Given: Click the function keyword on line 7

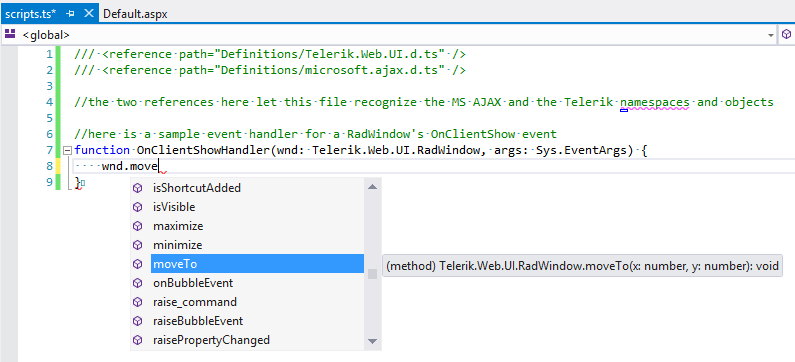Looking at the screenshot, I should tap(102, 151).
